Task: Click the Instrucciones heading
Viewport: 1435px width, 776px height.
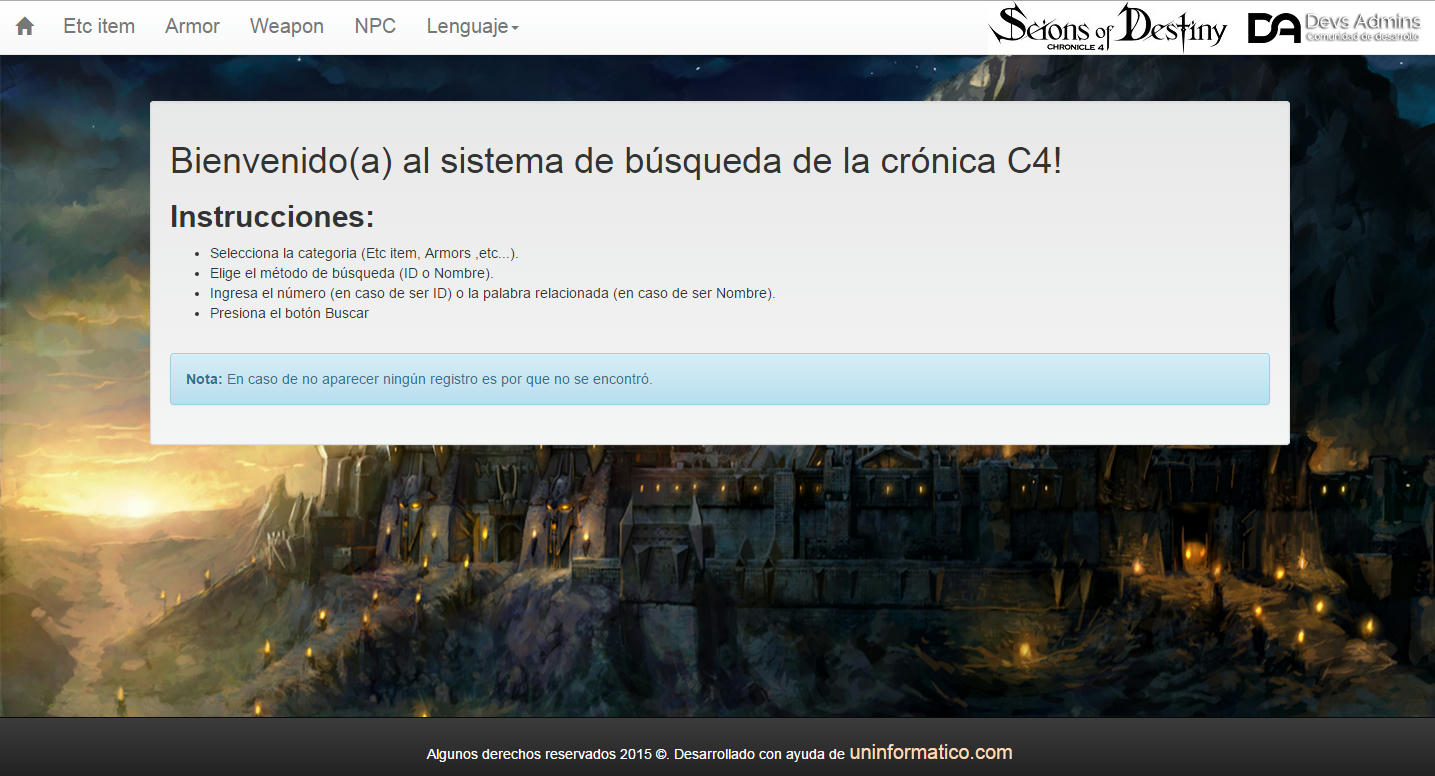Action: click(272, 217)
